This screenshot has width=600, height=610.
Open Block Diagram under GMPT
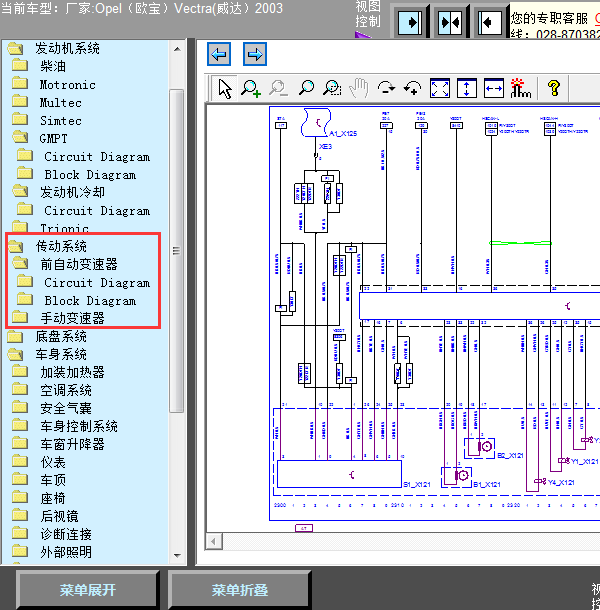(x=90, y=175)
